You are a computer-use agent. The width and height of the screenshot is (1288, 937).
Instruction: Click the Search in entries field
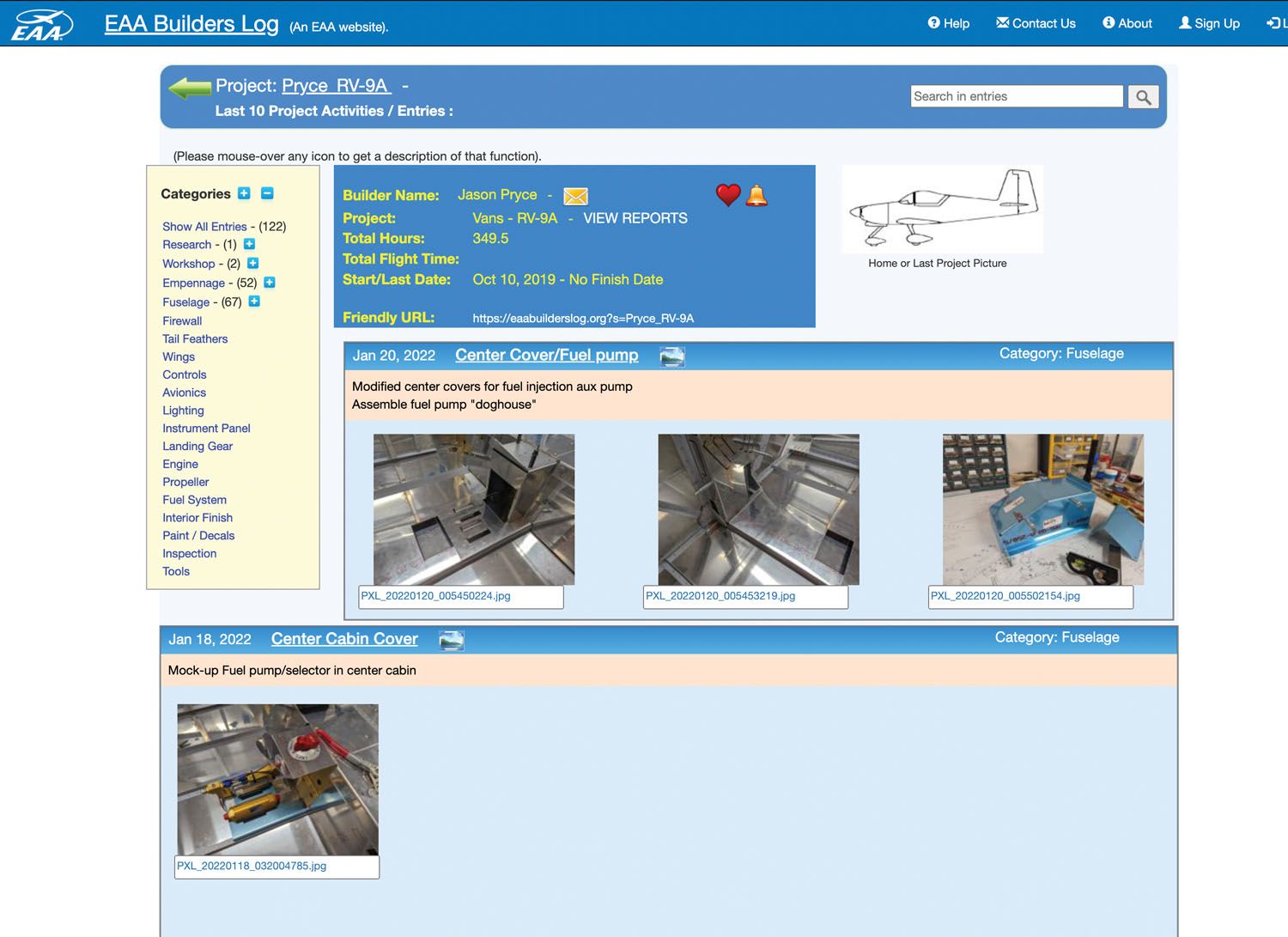[x=1017, y=96]
